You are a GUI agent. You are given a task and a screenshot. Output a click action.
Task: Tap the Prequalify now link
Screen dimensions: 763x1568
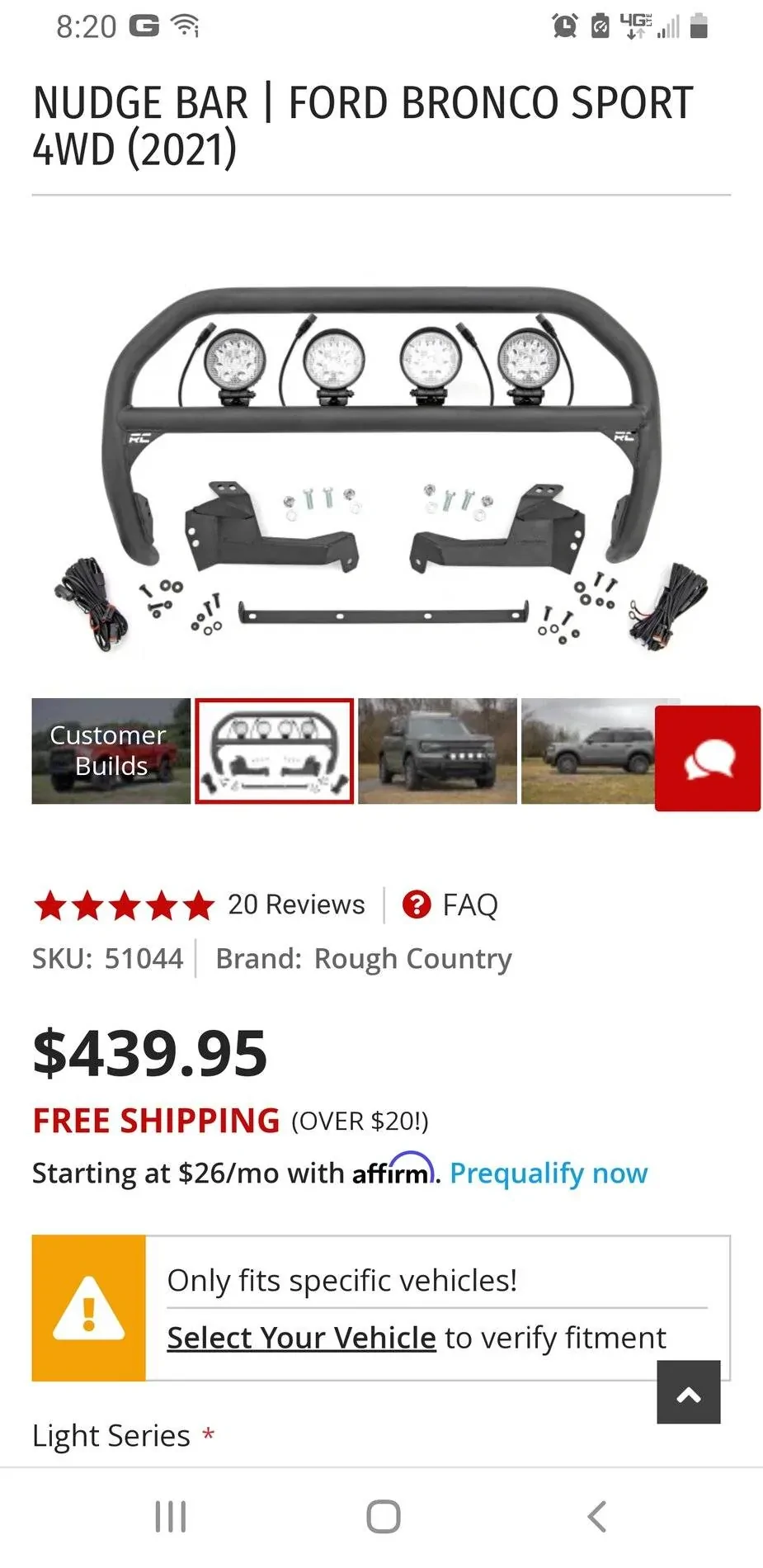point(549,1173)
